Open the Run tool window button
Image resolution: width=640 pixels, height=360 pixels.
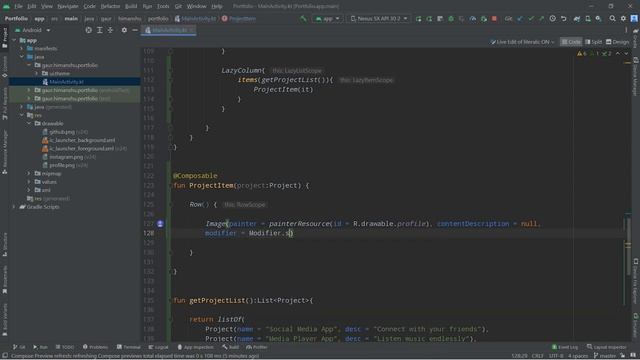click(40, 347)
